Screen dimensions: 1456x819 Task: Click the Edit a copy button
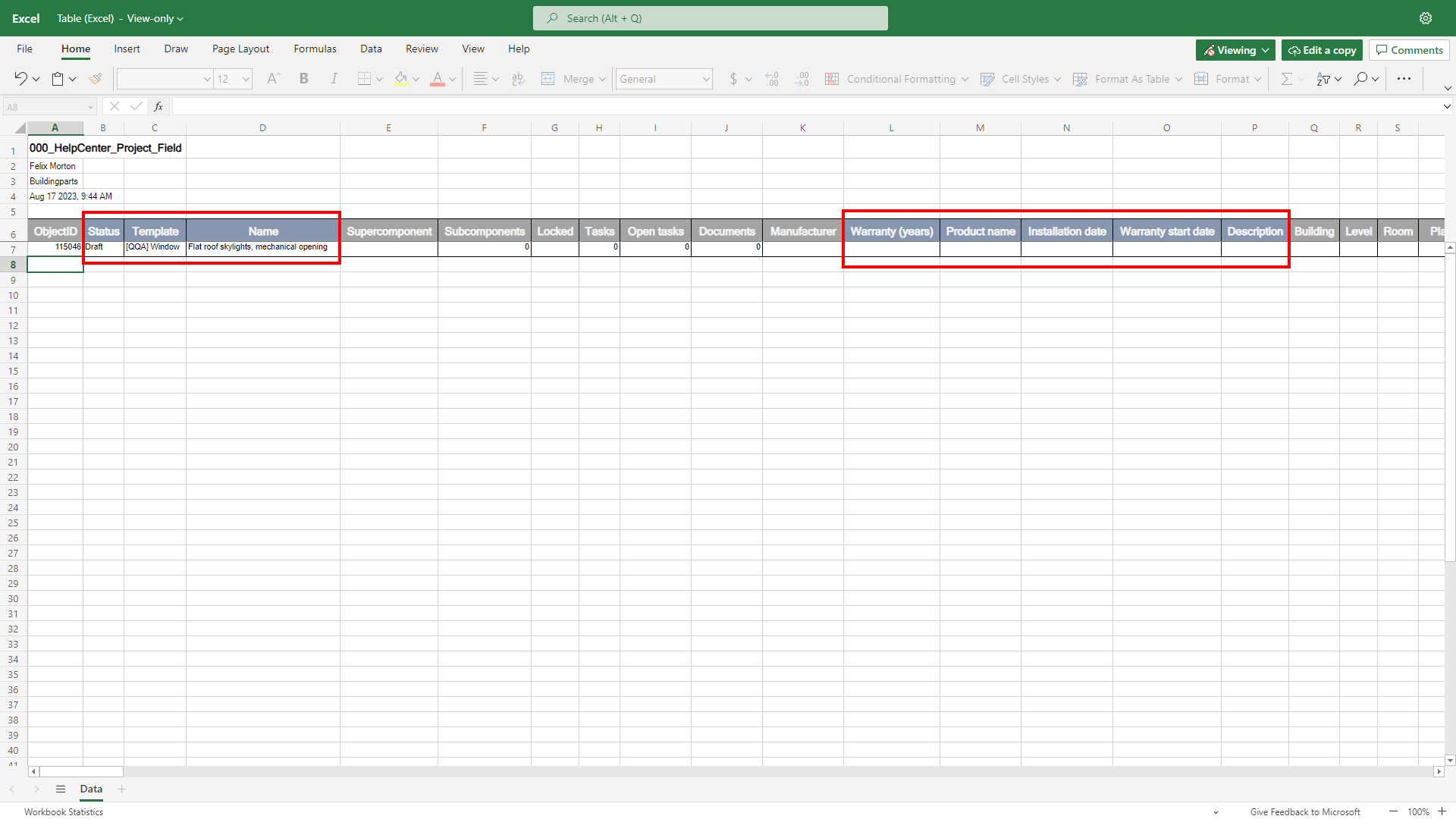tap(1322, 50)
